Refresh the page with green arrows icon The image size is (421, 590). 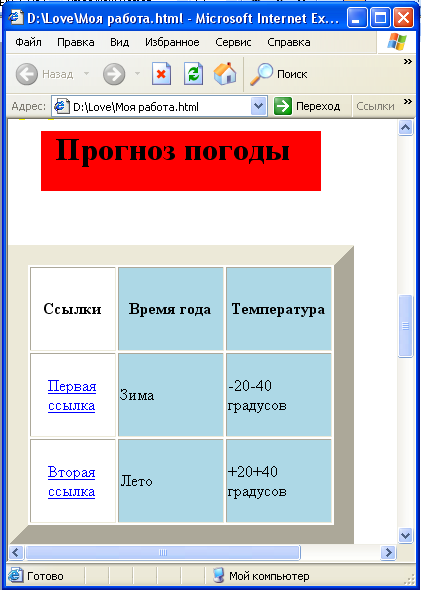click(x=194, y=74)
